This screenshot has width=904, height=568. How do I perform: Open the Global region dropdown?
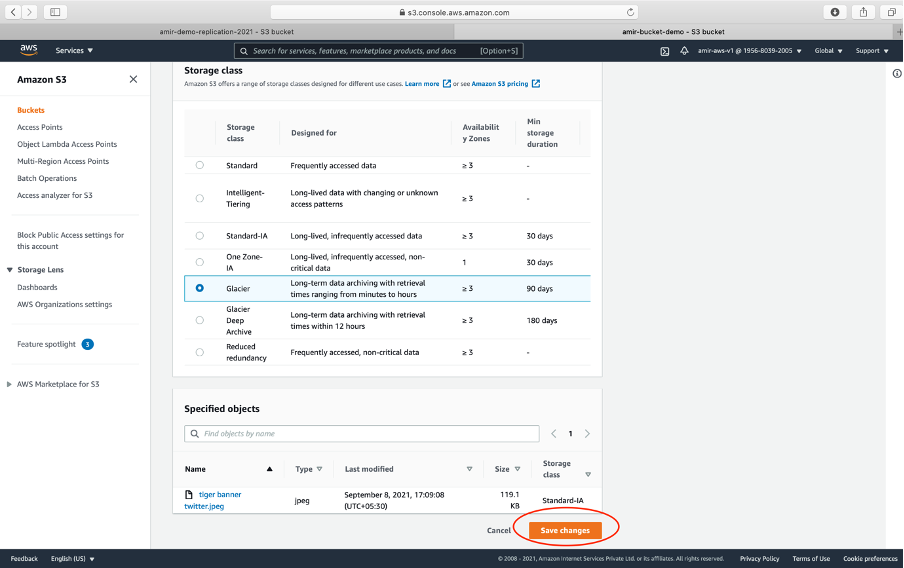pos(828,51)
